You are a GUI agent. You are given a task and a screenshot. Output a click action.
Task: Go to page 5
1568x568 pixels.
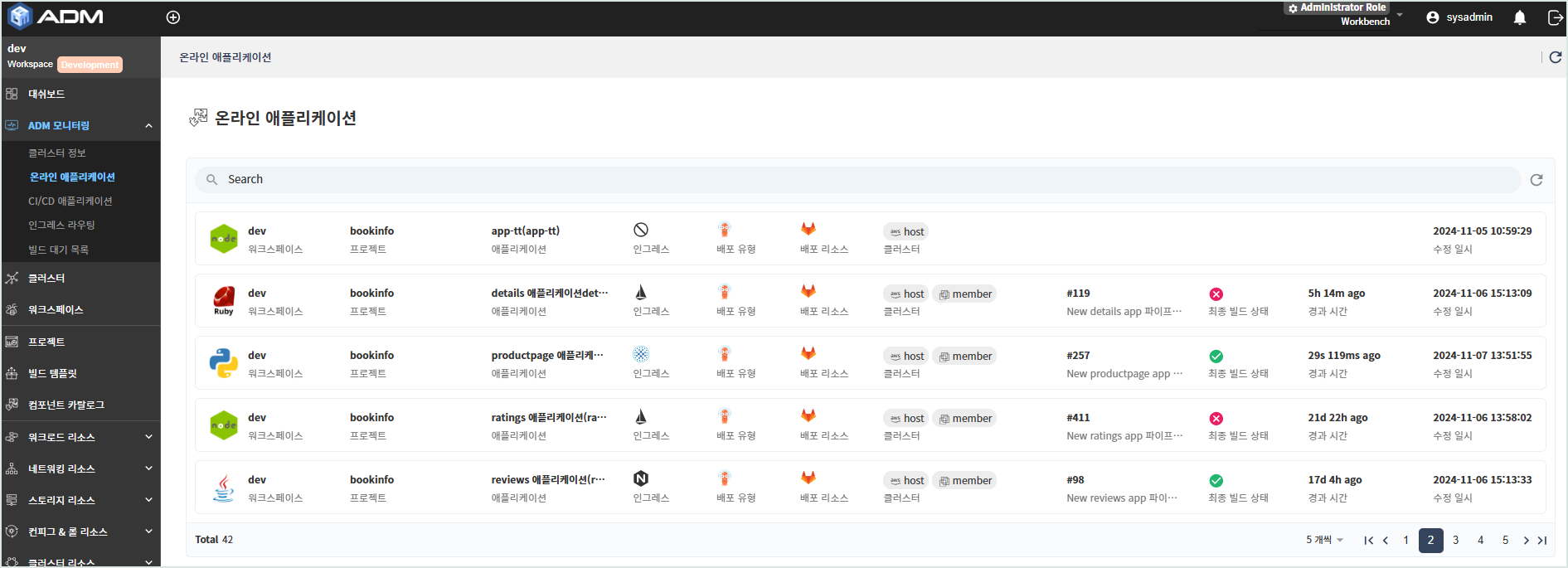(x=1506, y=541)
